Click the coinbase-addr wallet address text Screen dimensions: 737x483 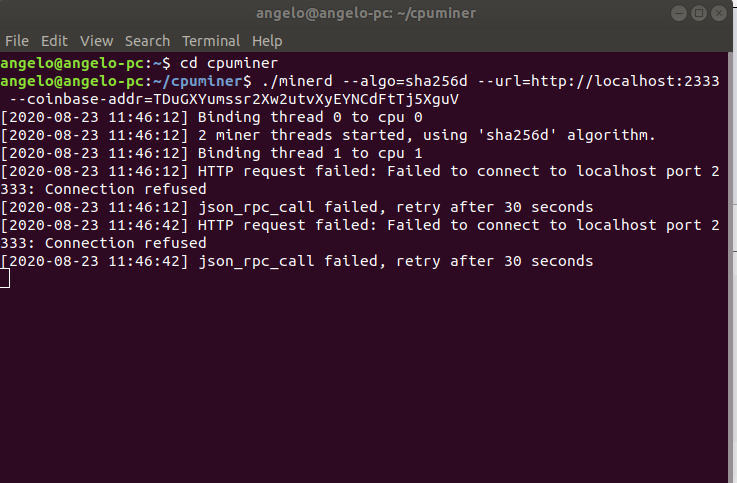306,99
